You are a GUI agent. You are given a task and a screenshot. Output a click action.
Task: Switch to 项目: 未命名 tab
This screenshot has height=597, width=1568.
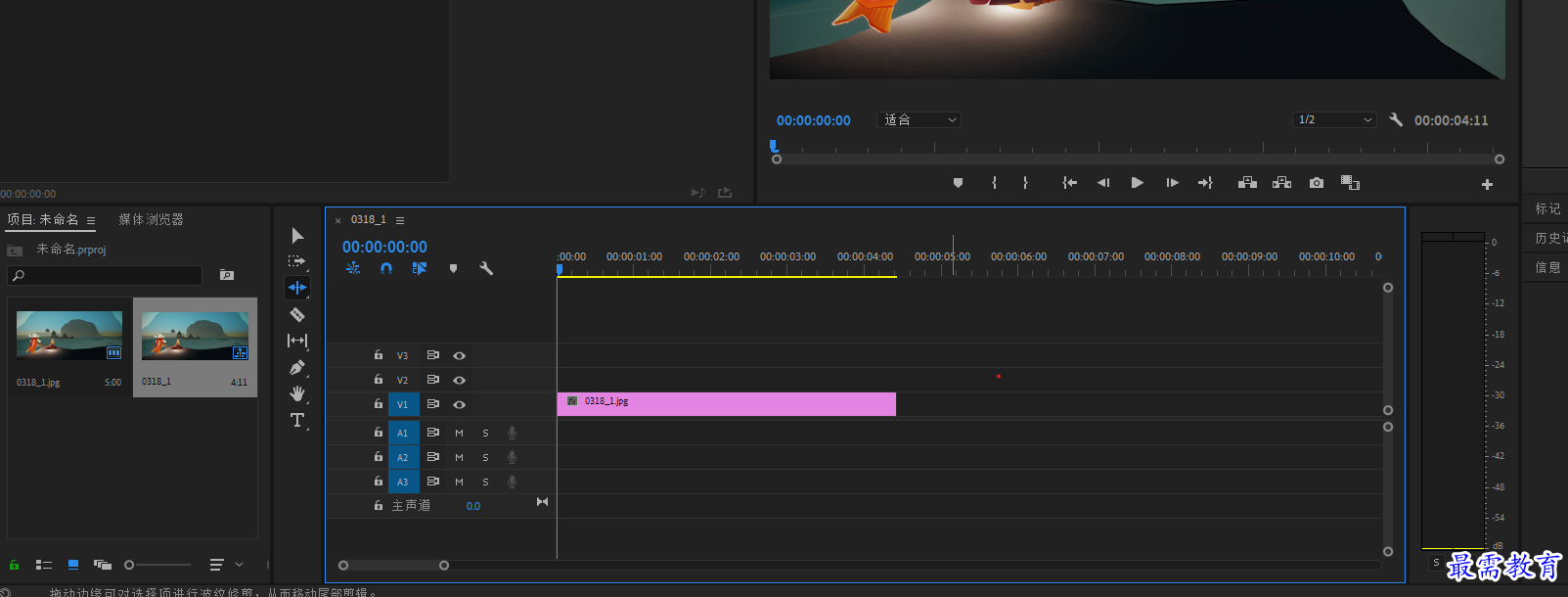(43, 219)
